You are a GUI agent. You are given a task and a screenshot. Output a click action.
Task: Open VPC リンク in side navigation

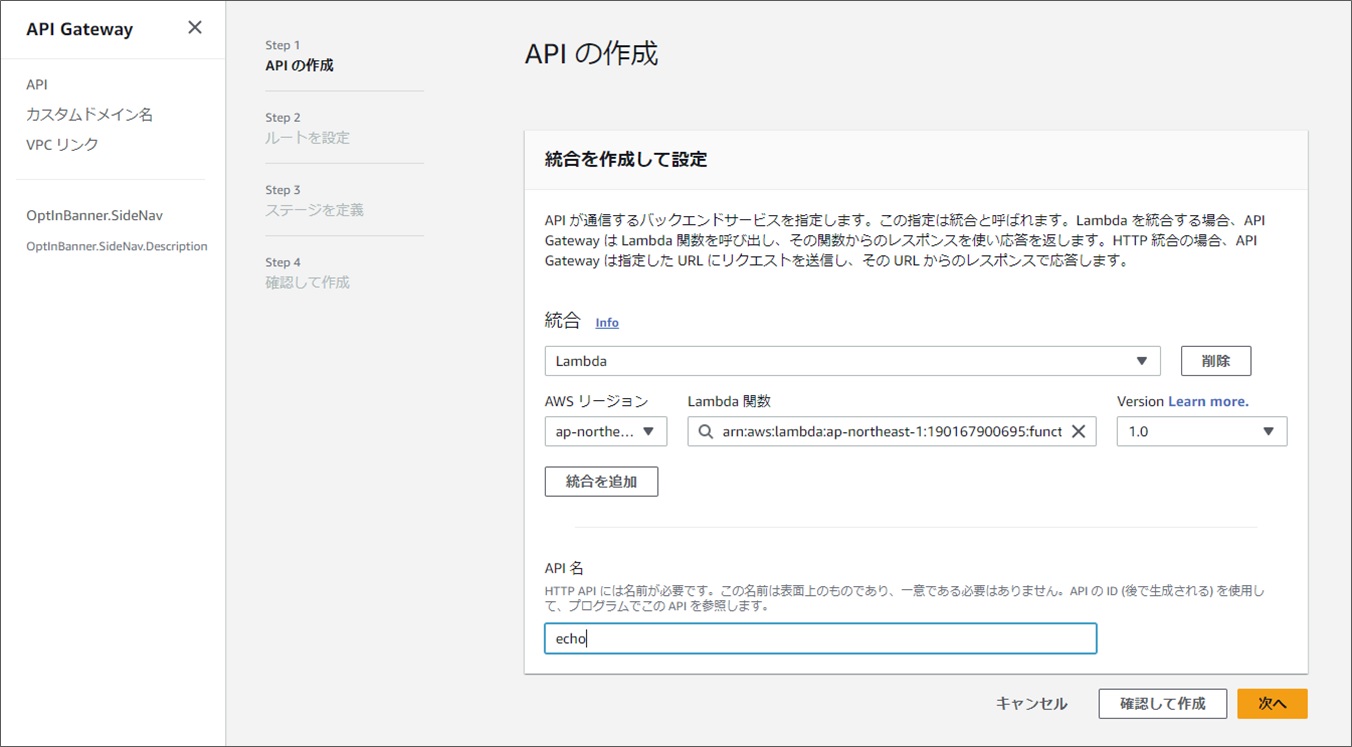(62, 145)
